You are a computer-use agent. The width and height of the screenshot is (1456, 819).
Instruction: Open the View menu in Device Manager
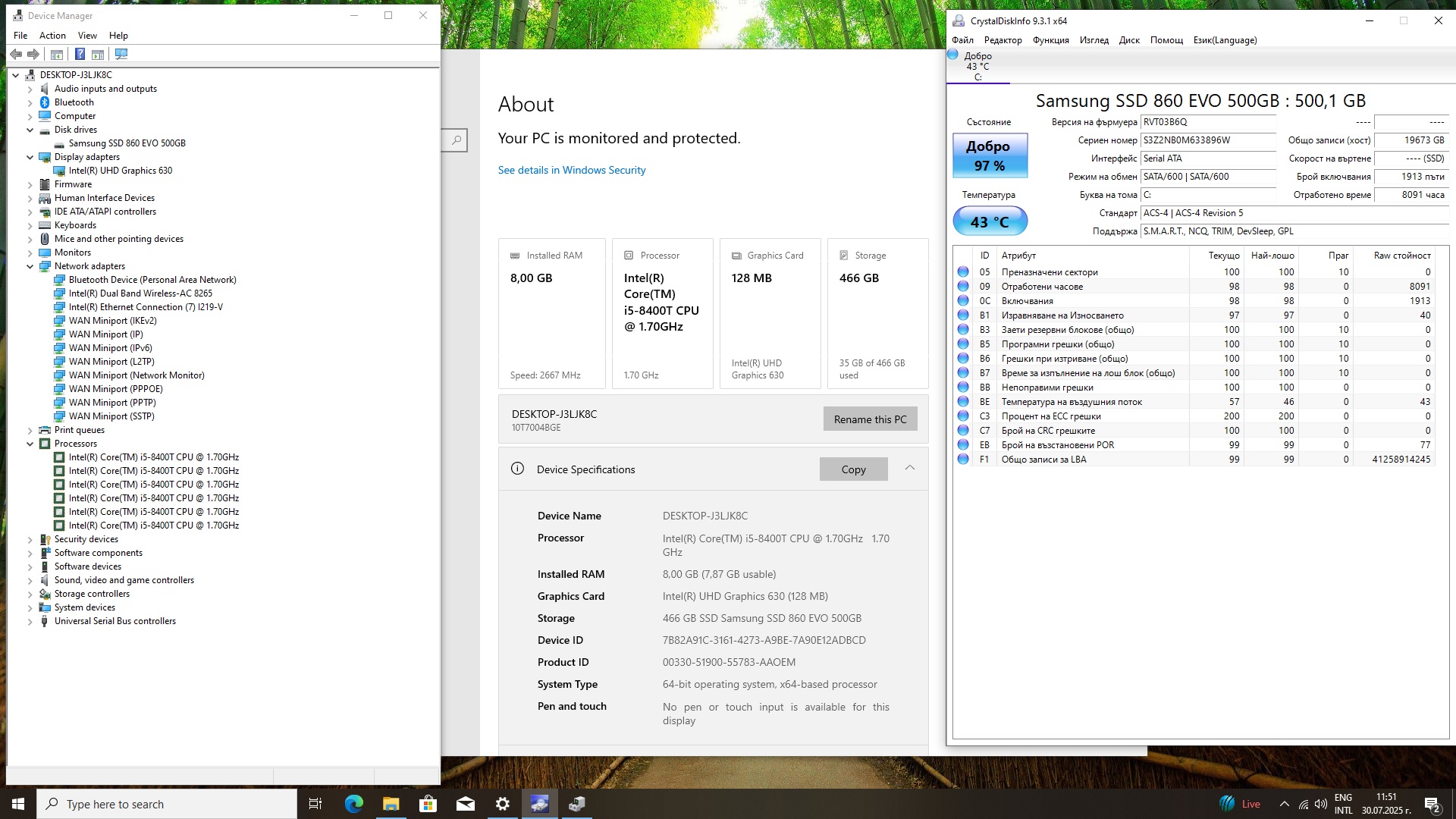coord(87,36)
